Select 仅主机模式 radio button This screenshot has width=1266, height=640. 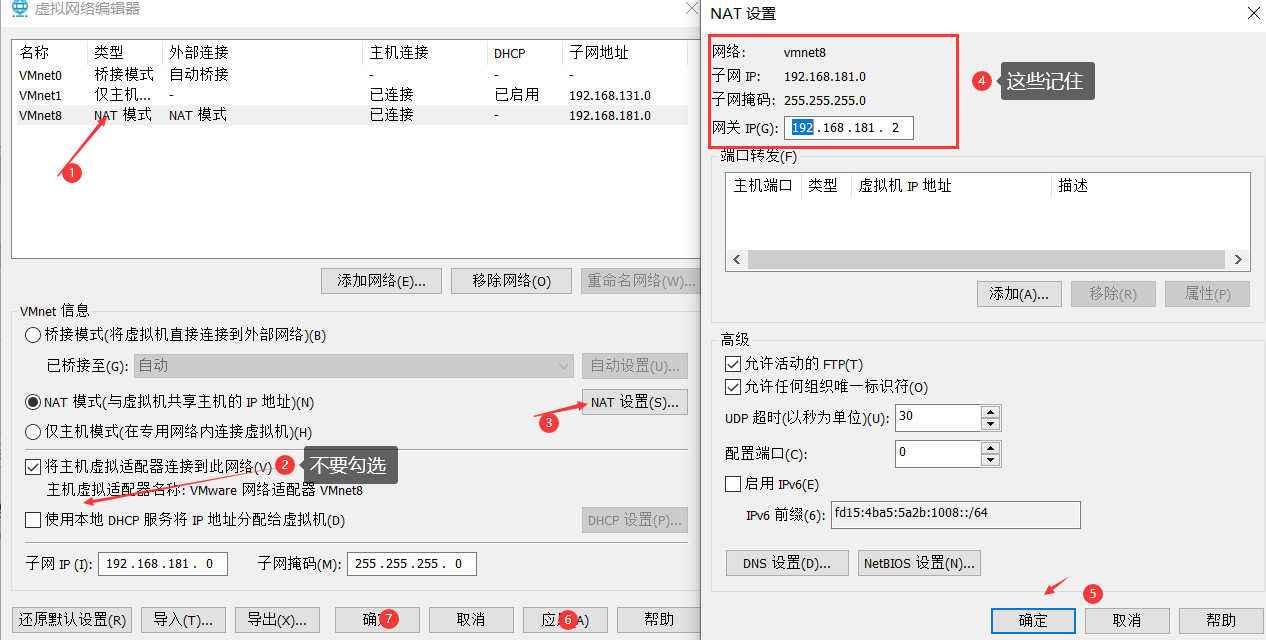pos(33,432)
